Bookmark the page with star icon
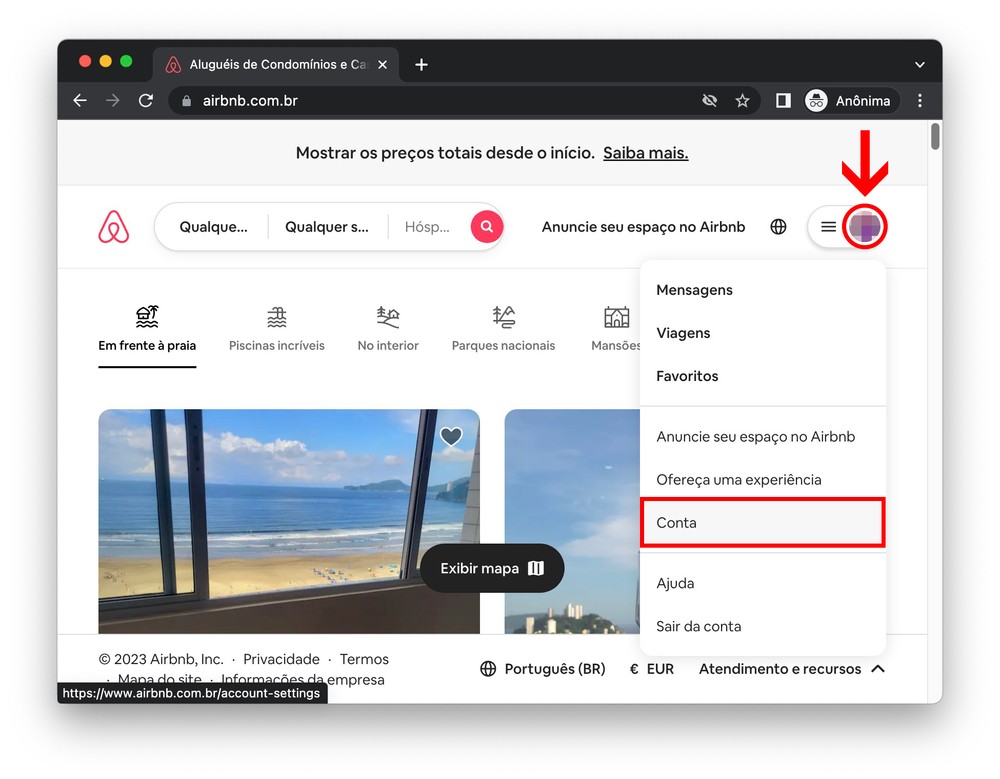This screenshot has width=1000, height=779. [742, 100]
